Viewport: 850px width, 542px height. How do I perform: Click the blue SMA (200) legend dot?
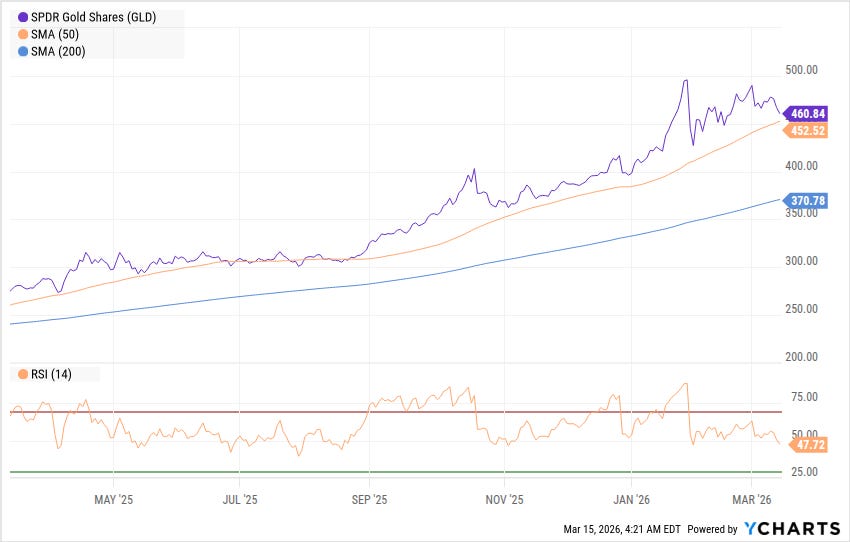coord(23,51)
